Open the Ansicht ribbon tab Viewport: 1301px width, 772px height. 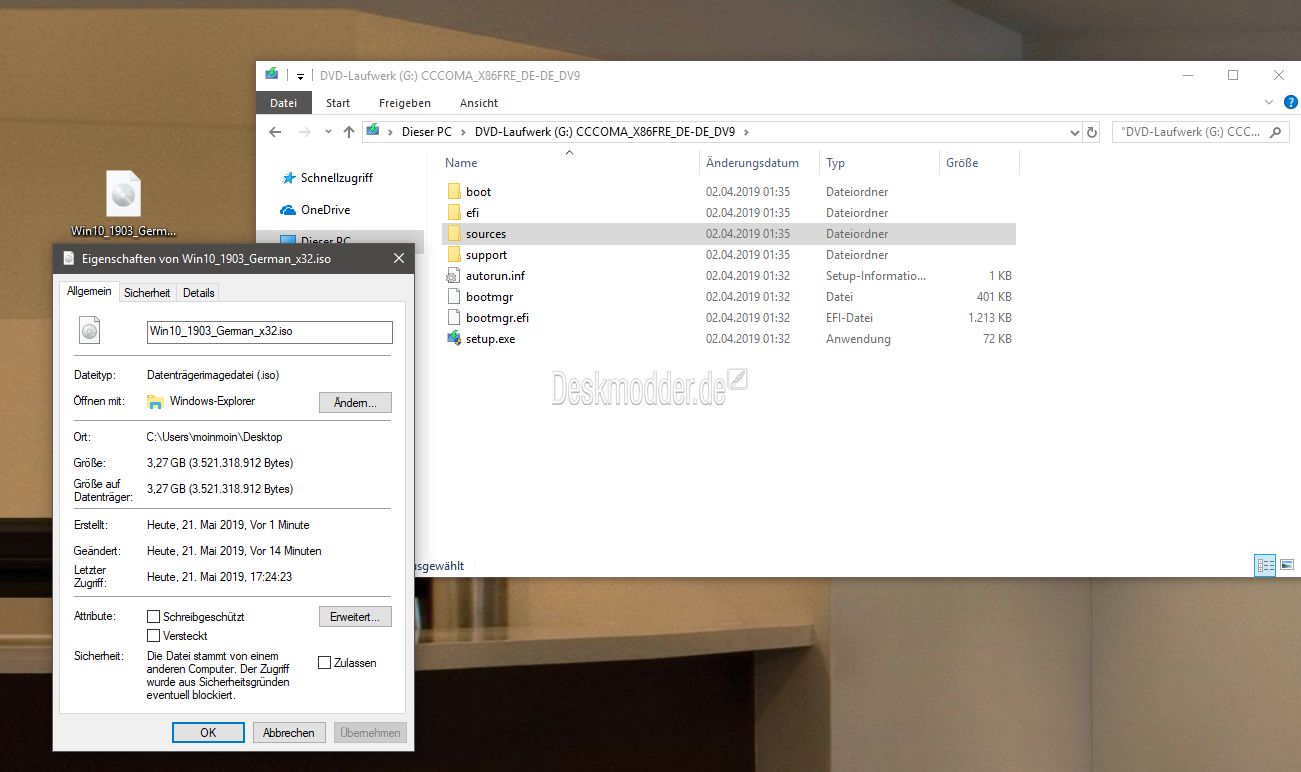click(x=479, y=103)
